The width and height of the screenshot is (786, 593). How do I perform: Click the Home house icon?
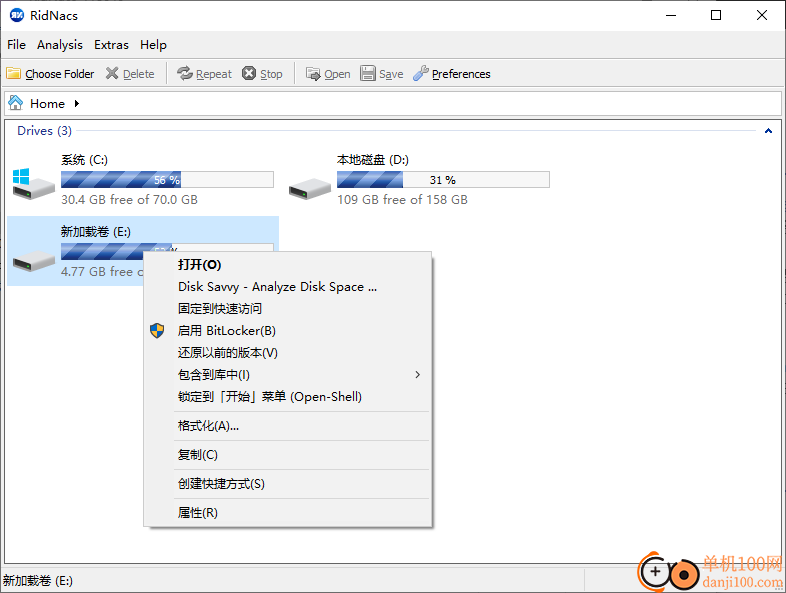point(16,103)
